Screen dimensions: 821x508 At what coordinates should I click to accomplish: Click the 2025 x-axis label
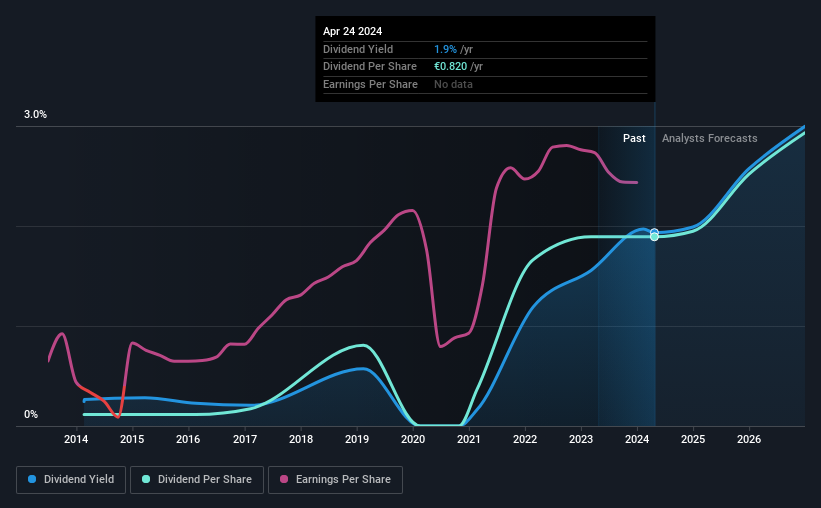pyautogui.click(x=693, y=439)
